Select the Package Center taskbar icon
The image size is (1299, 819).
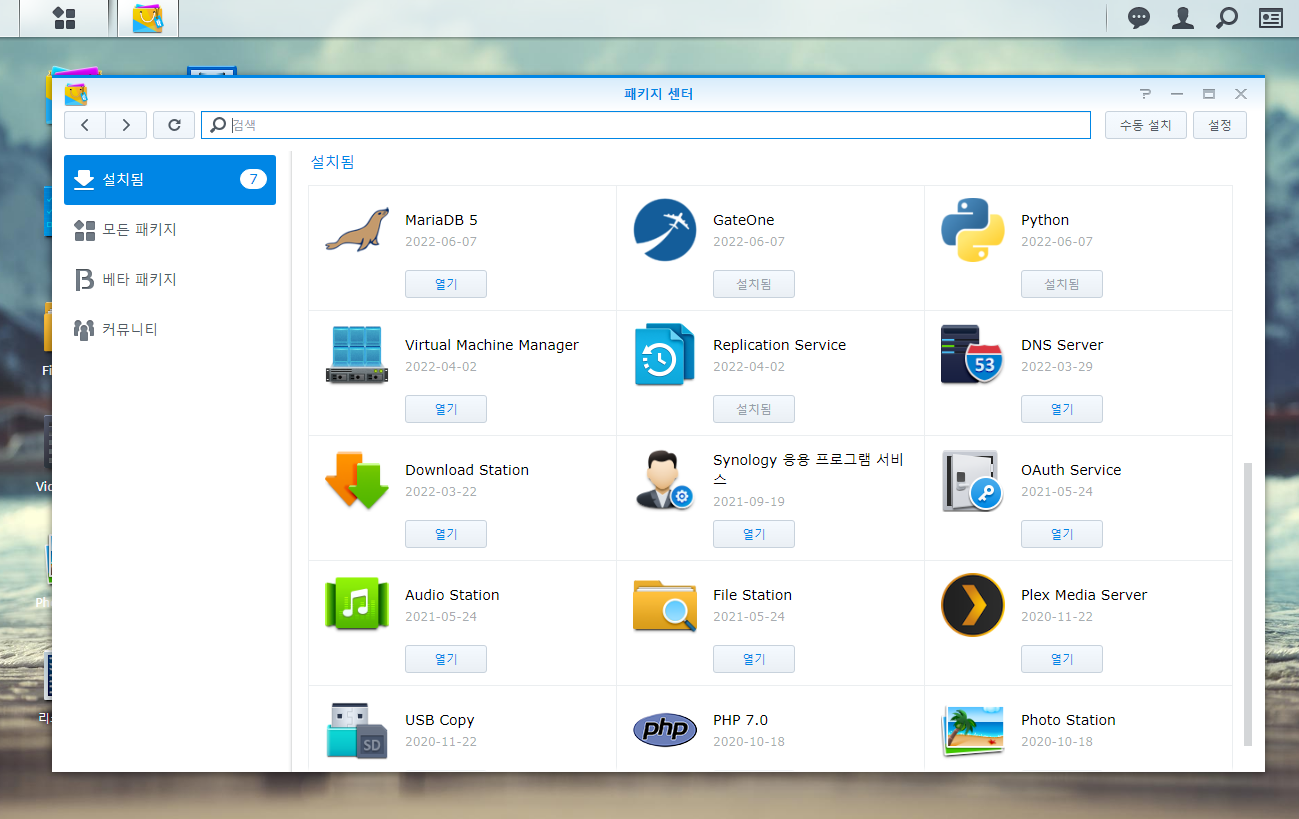tap(148, 18)
